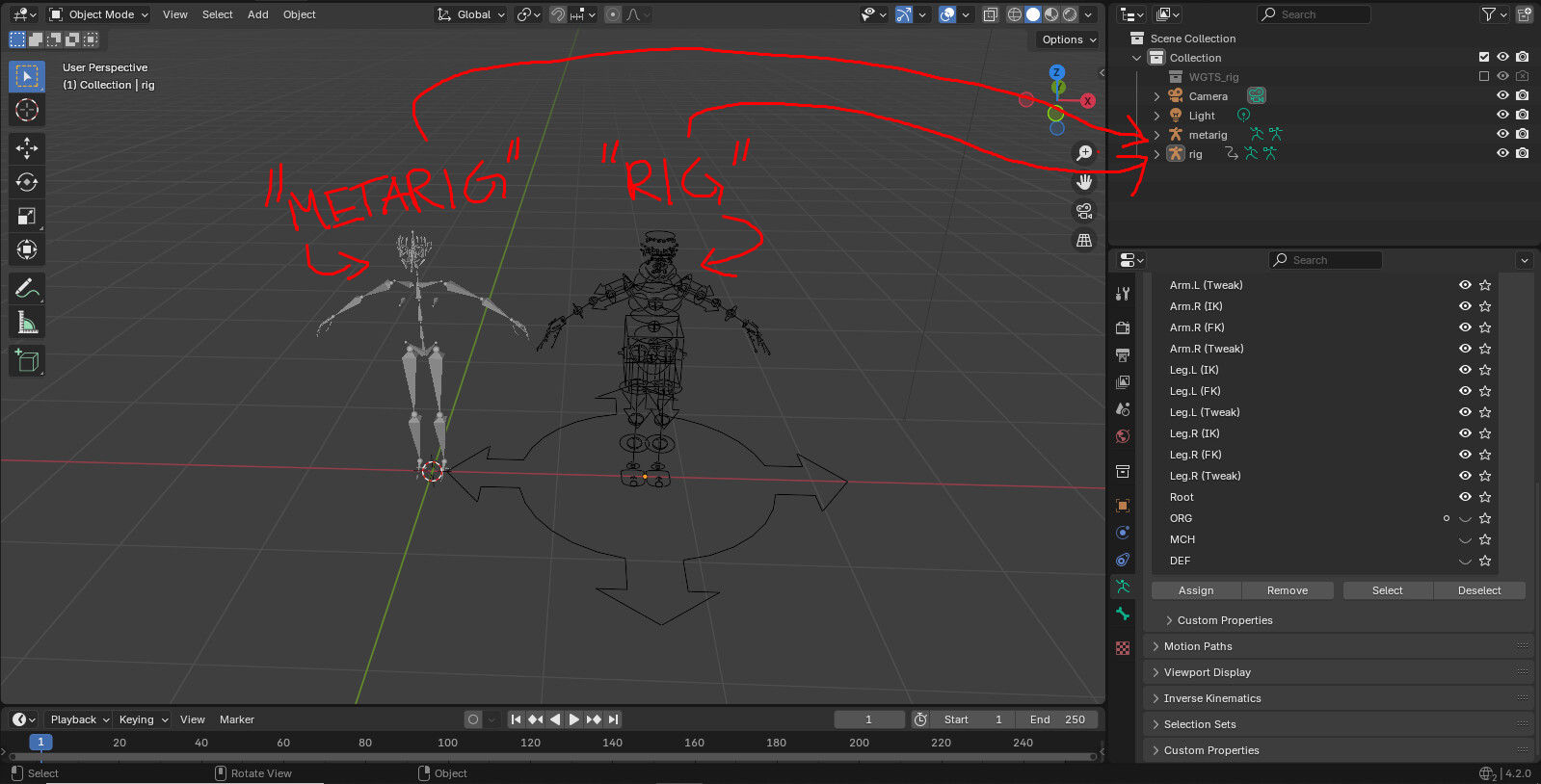Click the pan view hand icon
The width and height of the screenshot is (1541, 784).
tap(1084, 182)
